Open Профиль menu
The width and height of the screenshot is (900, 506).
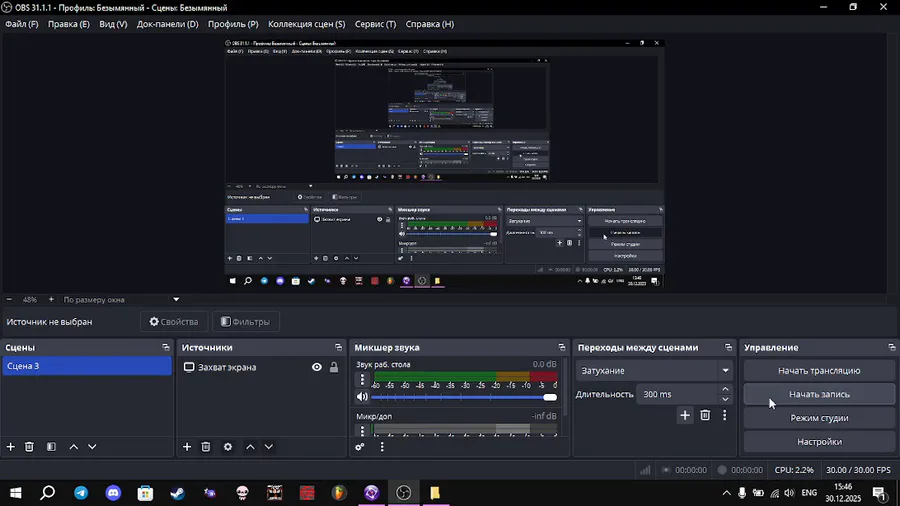click(233, 24)
